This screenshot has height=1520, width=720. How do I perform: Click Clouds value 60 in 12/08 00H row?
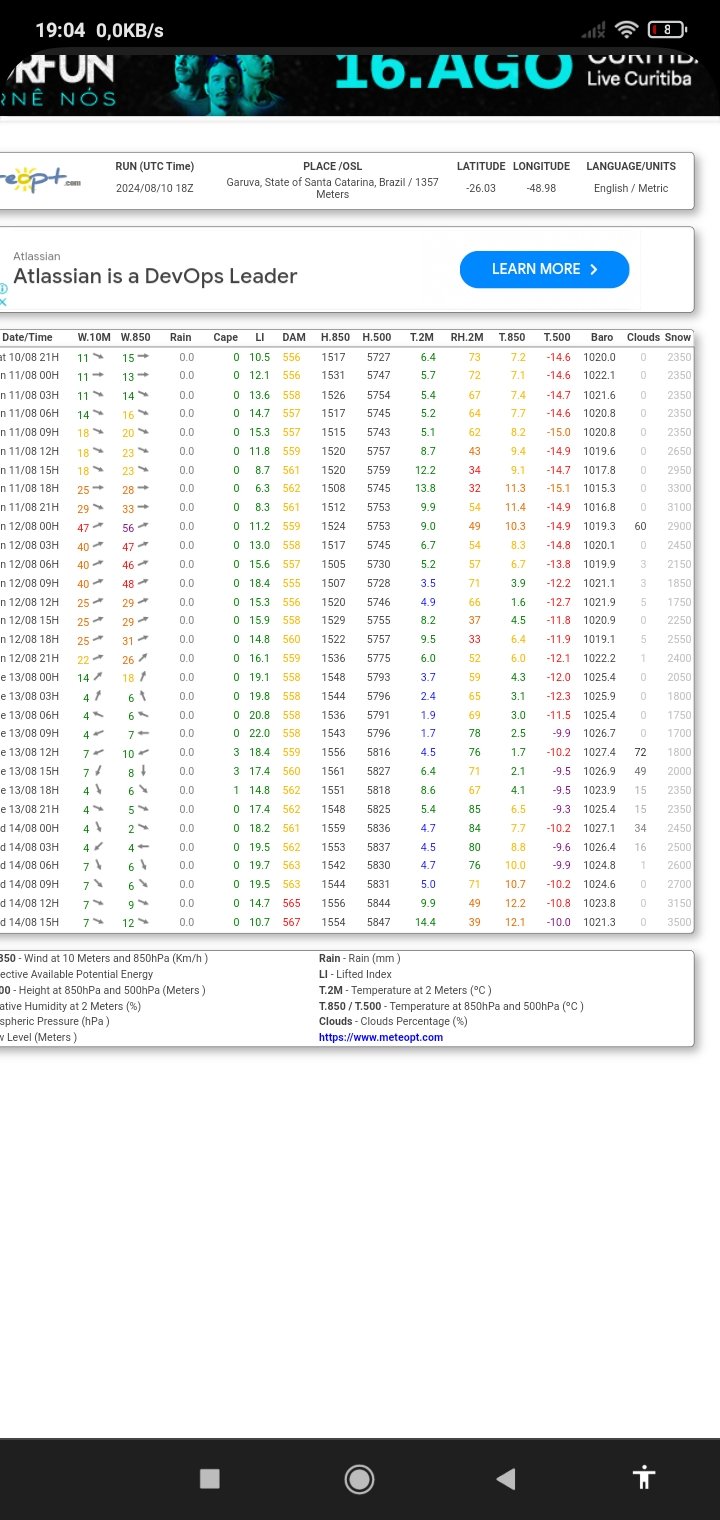(x=640, y=527)
